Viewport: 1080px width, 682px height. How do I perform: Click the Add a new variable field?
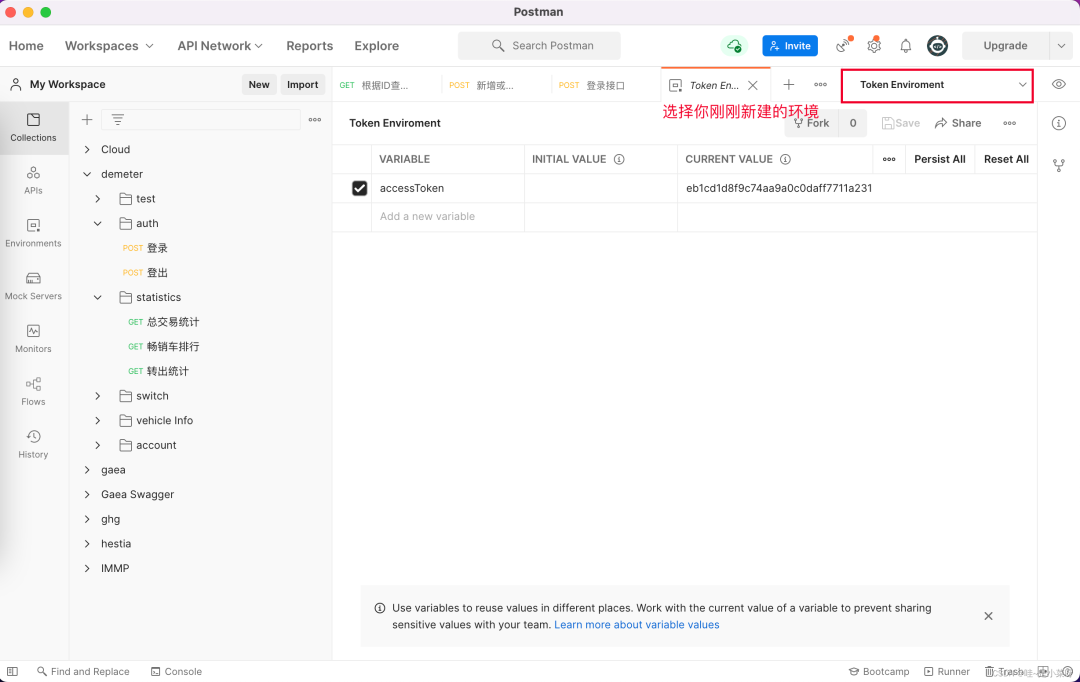click(448, 216)
